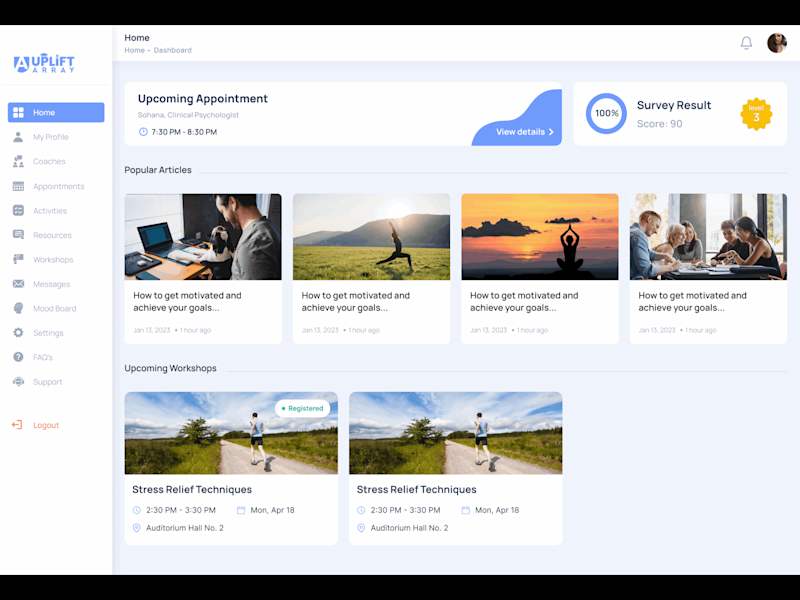The height and width of the screenshot is (600, 800).
Task: Click the Settings gear icon
Action: pos(18,333)
